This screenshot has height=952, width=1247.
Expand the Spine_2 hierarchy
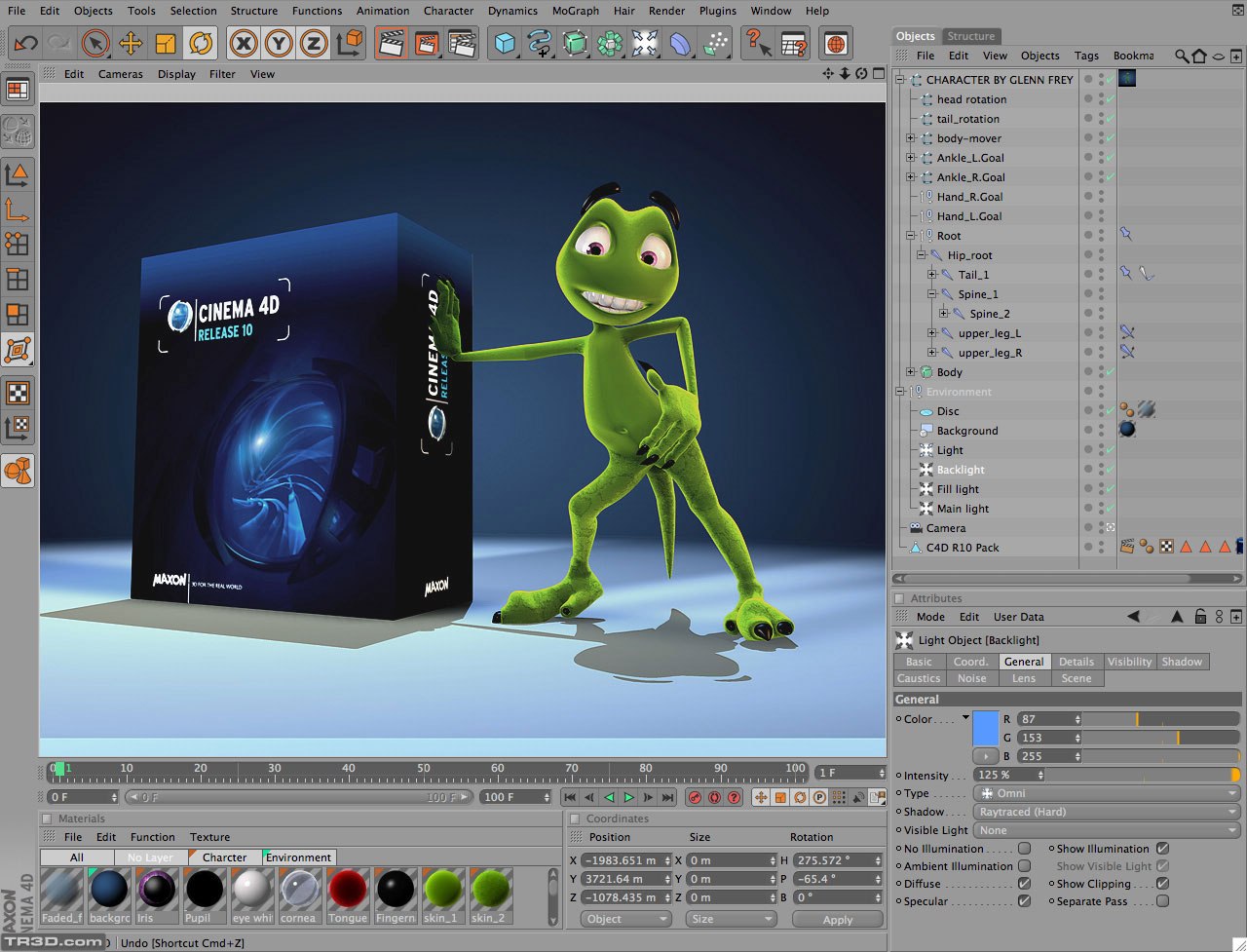[x=945, y=313]
